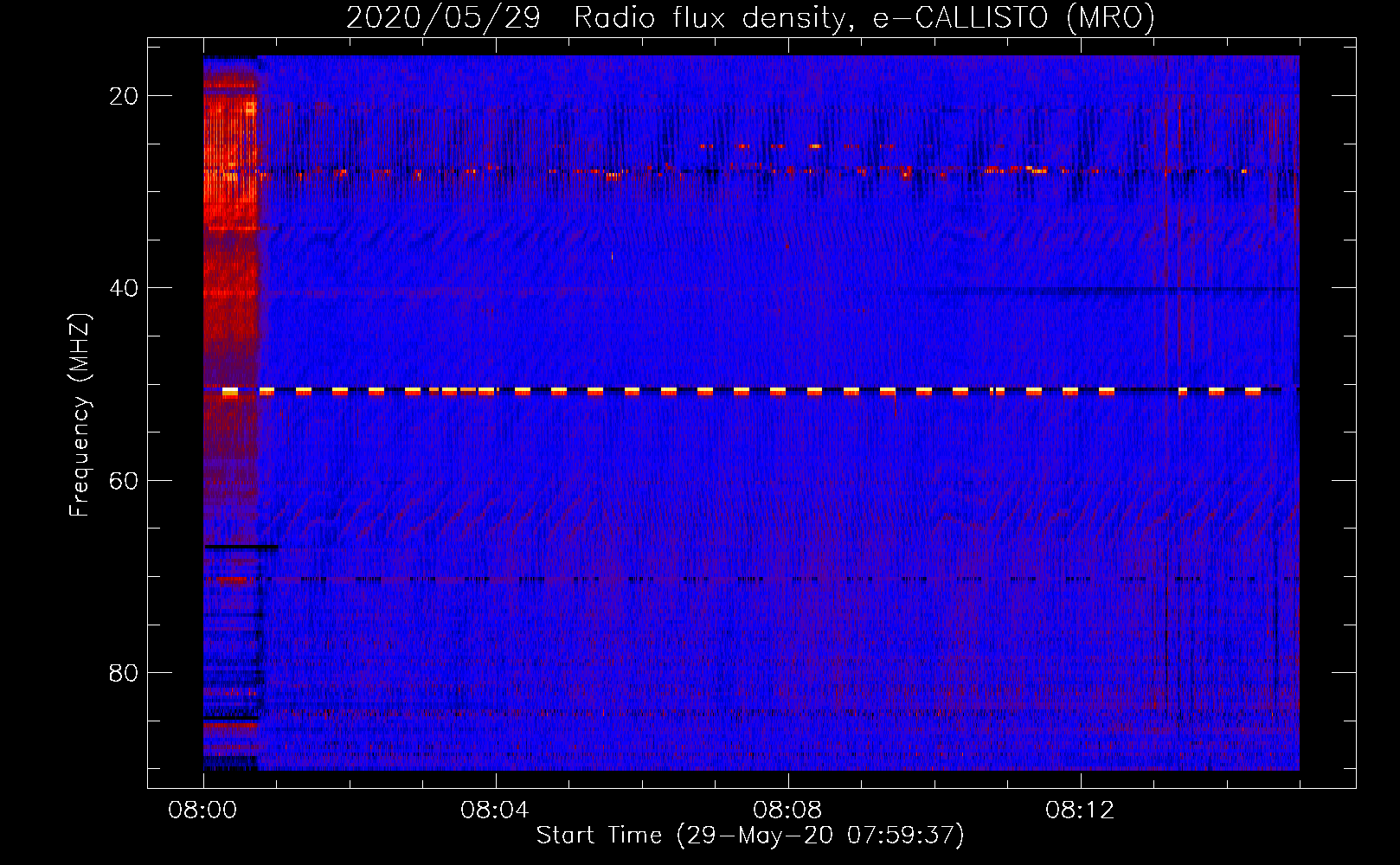This screenshot has width=1400, height=865.
Task: Click the 08:04 time tick label
Action: tap(495, 811)
